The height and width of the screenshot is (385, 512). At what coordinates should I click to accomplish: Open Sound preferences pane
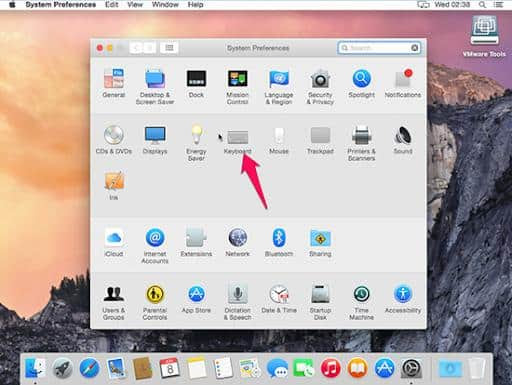403,140
